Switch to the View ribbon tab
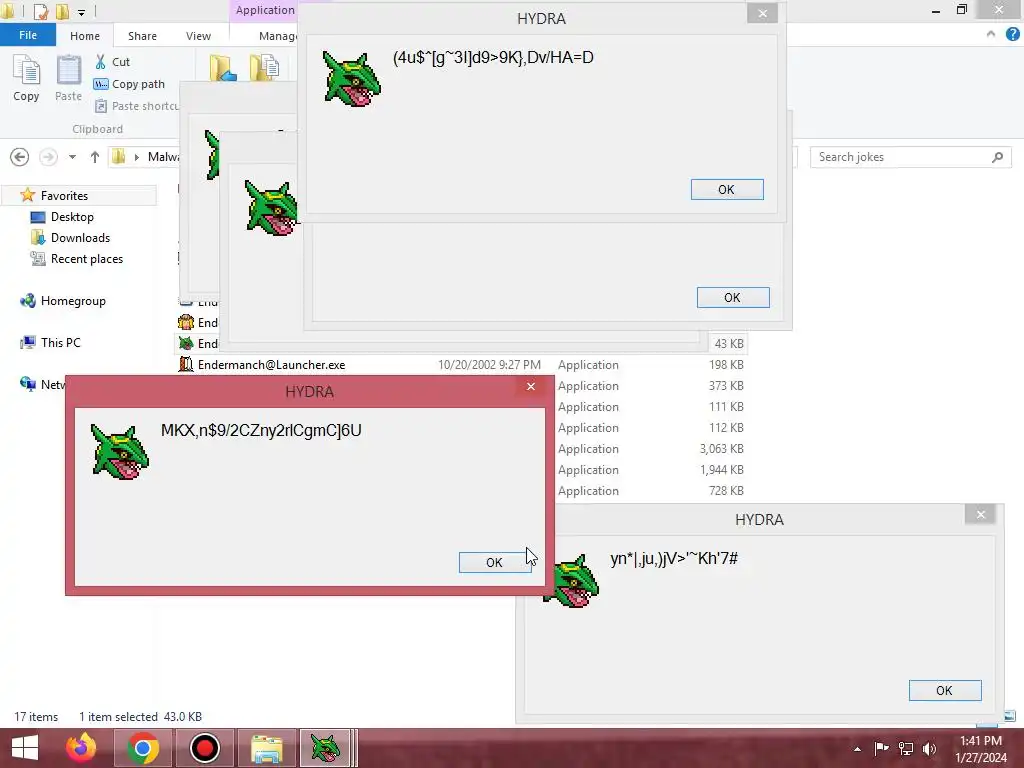 coord(198,36)
